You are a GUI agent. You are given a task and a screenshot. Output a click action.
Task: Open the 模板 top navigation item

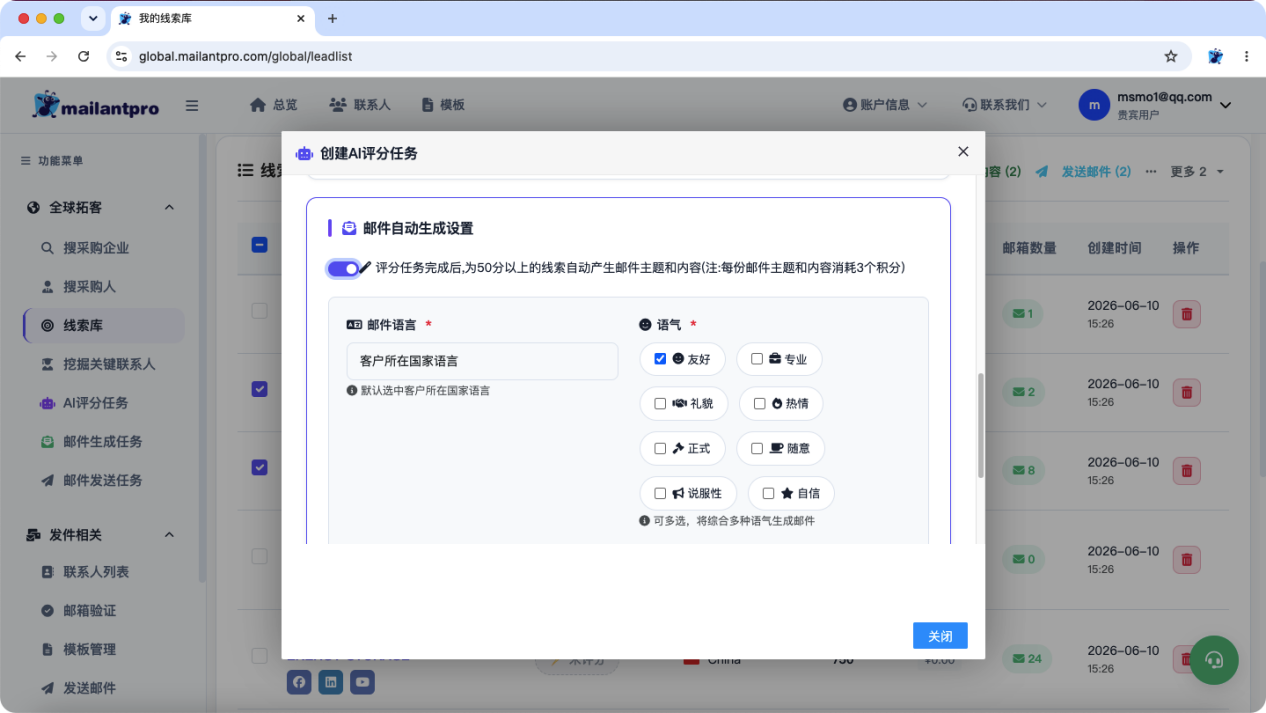point(443,105)
